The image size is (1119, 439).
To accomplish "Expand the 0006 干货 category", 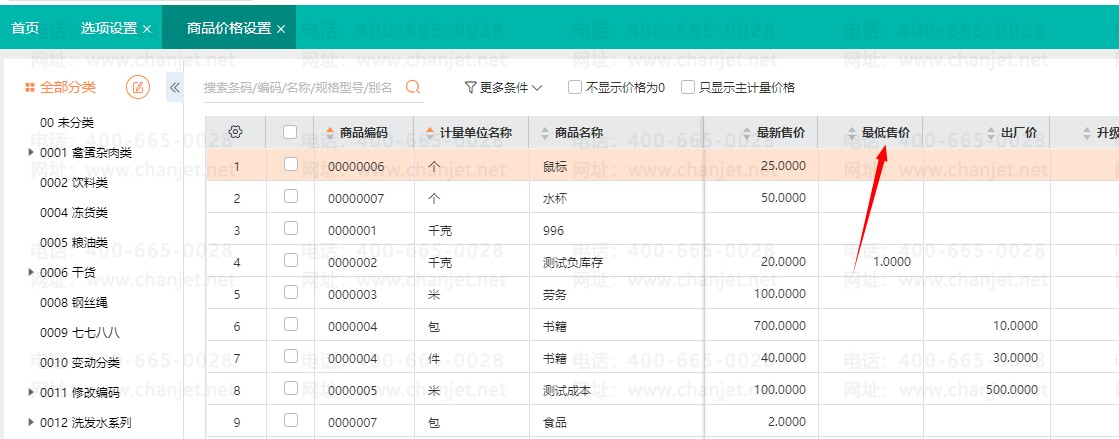I will [31, 272].
